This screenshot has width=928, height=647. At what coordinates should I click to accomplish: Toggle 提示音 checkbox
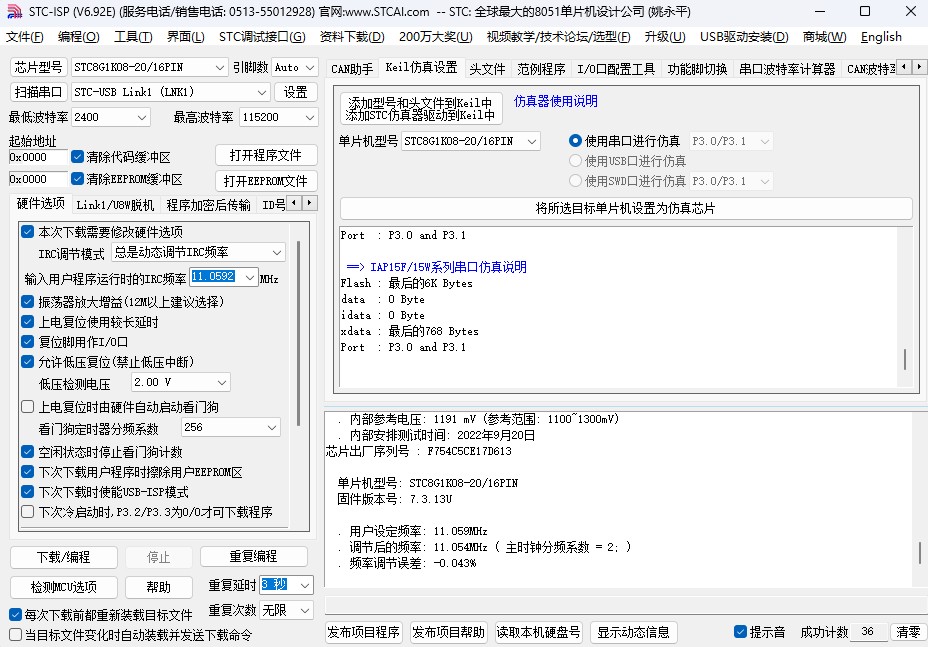(740, 632)
